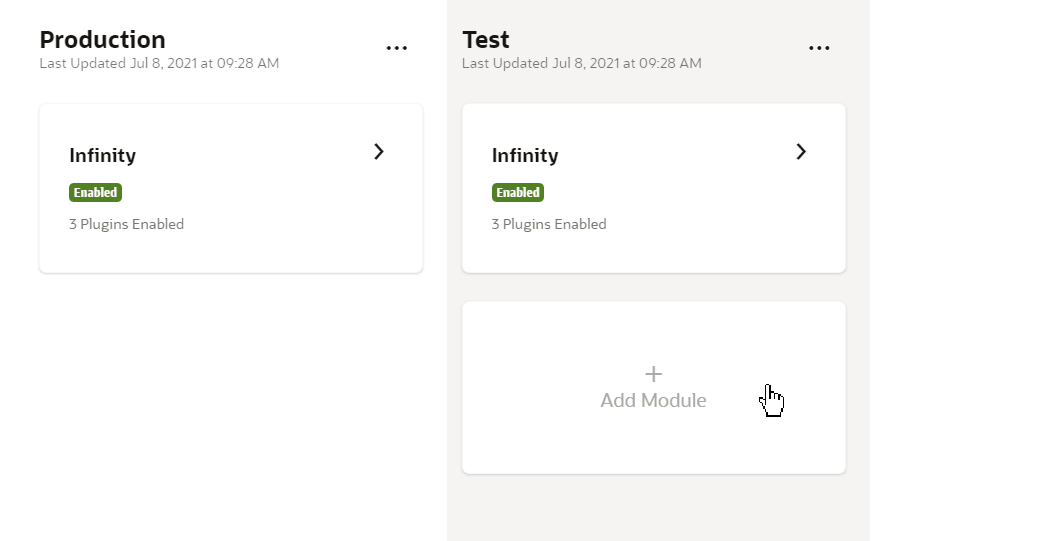Click the green Enabled badge in Test
The height and width of the screenshot is (541, 1052).
click(x=518, y=193)
